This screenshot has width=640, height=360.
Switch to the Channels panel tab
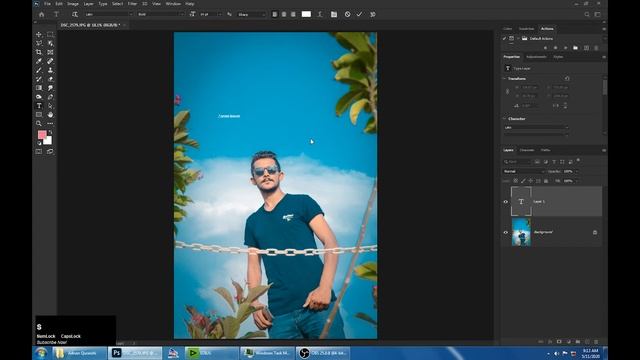(x=527, y=150)
